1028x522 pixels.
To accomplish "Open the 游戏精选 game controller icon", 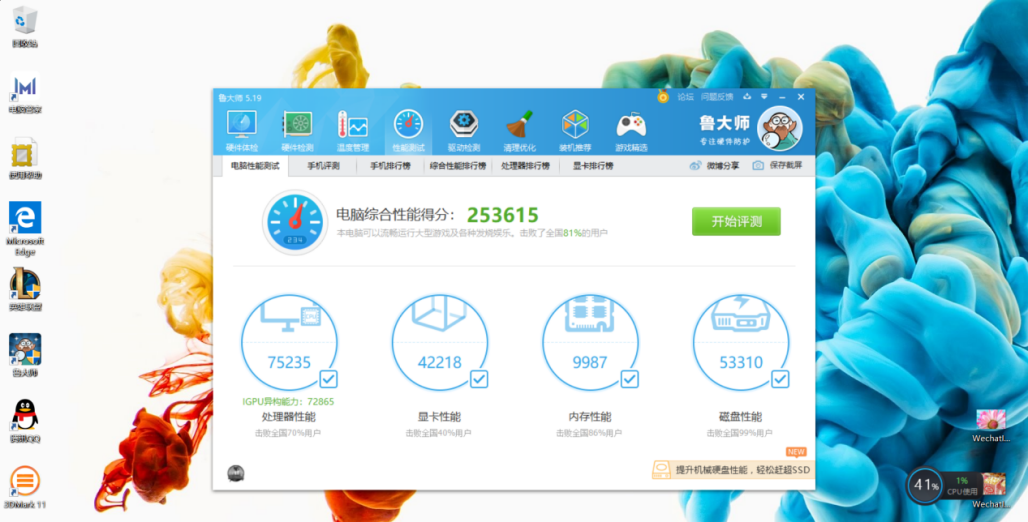I will (x=630, y=129).
